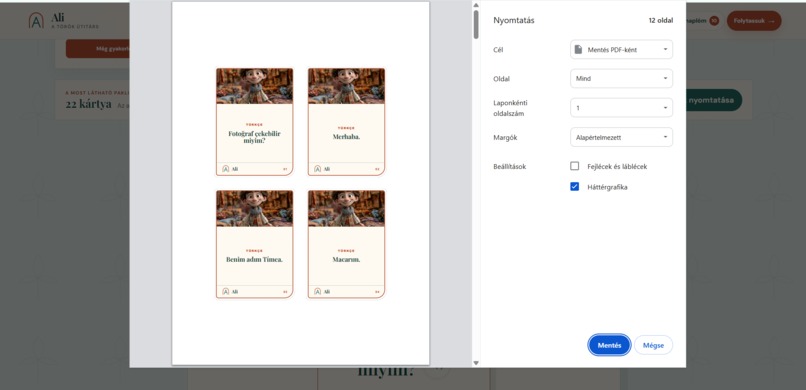Open the Oldal pages dropdown

[621, 79]
